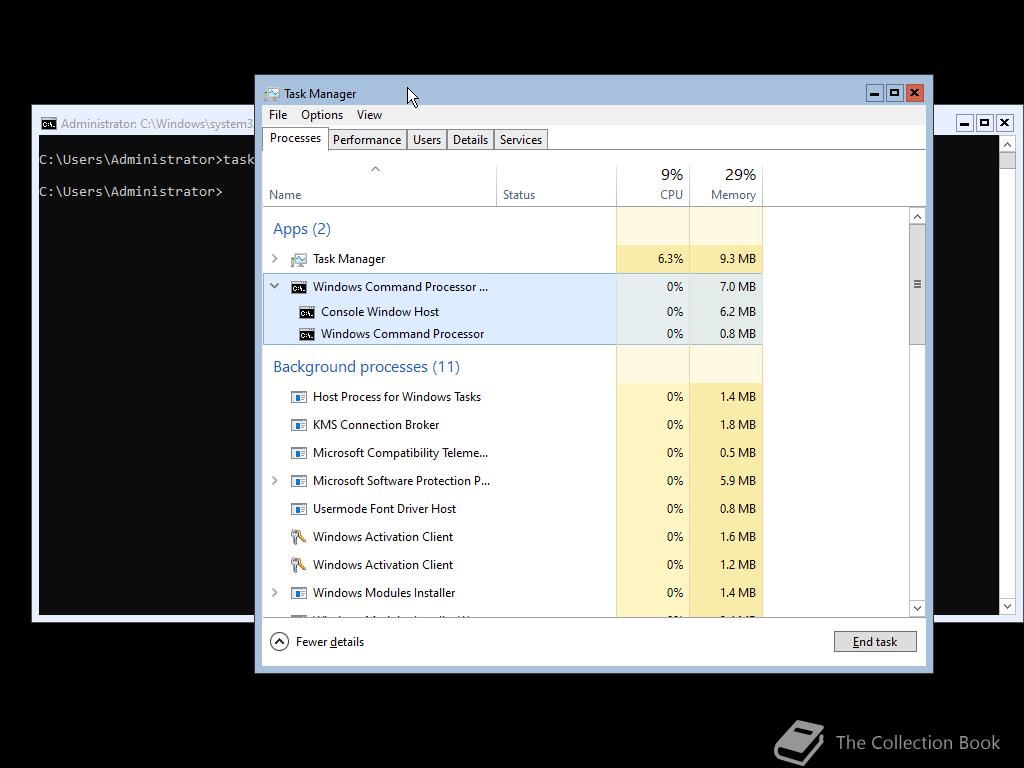1024x768 pixels.
Task: Maximize the Command Prompt window
Action: [985, 123]
